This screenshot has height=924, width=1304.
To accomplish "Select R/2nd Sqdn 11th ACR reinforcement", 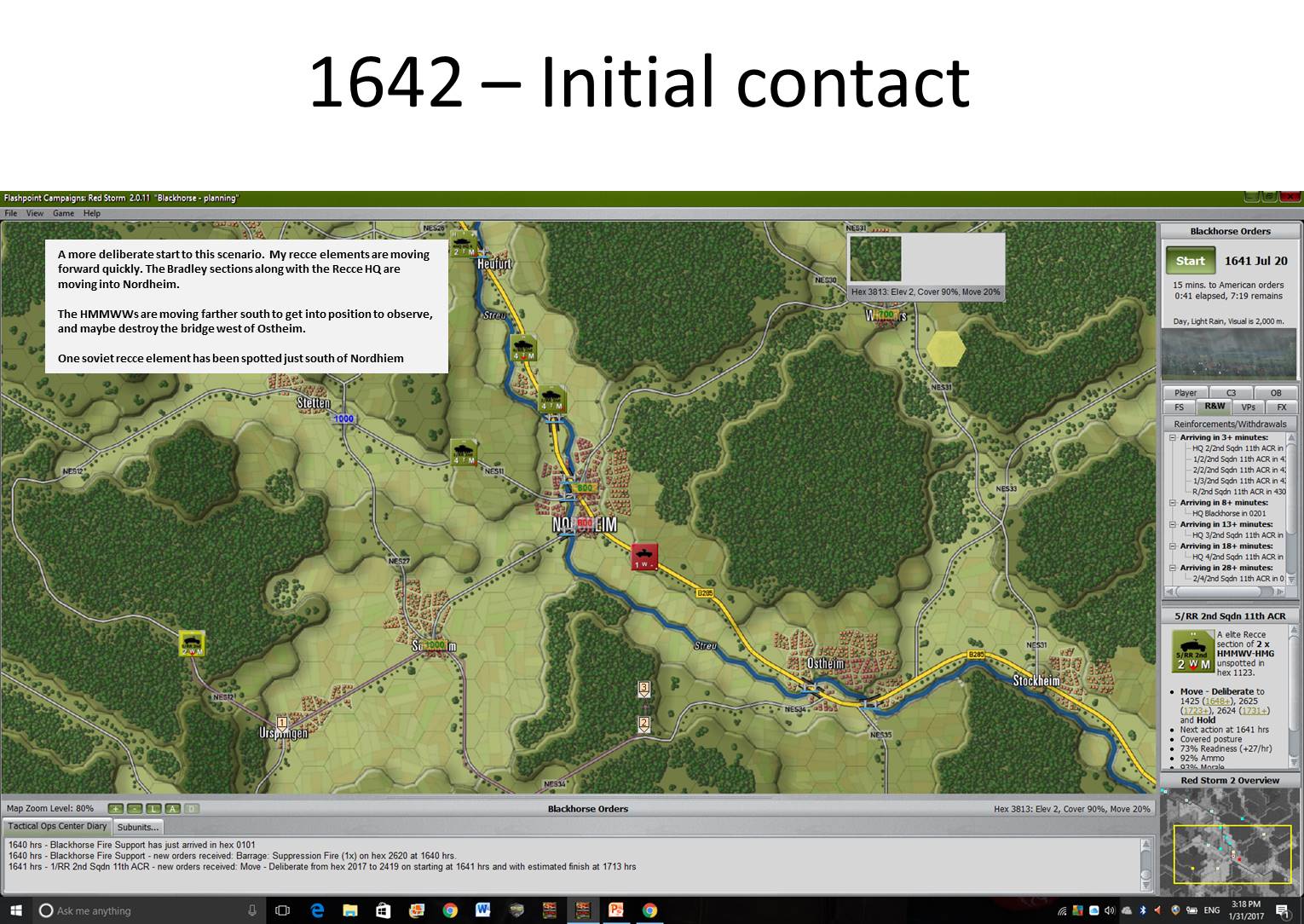I will [1238, 492].
